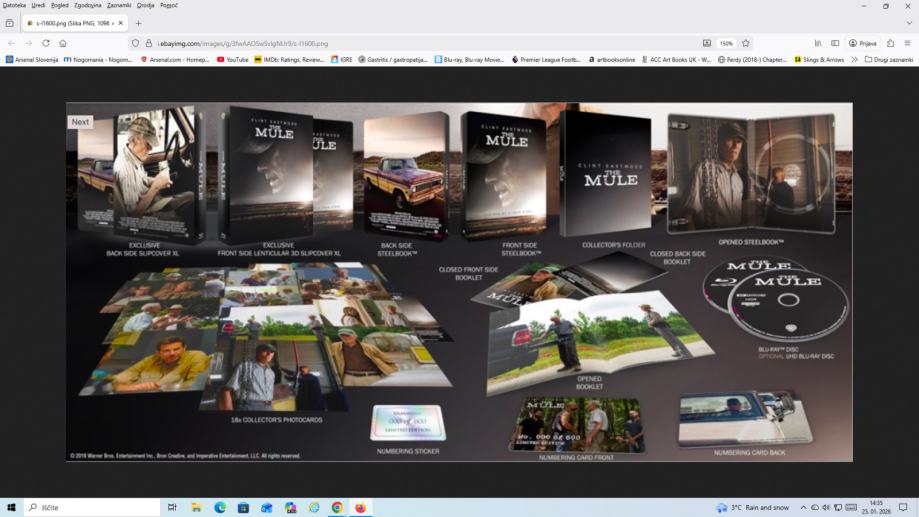Select the s-l1600.png tab

click(x=75, y=23)
